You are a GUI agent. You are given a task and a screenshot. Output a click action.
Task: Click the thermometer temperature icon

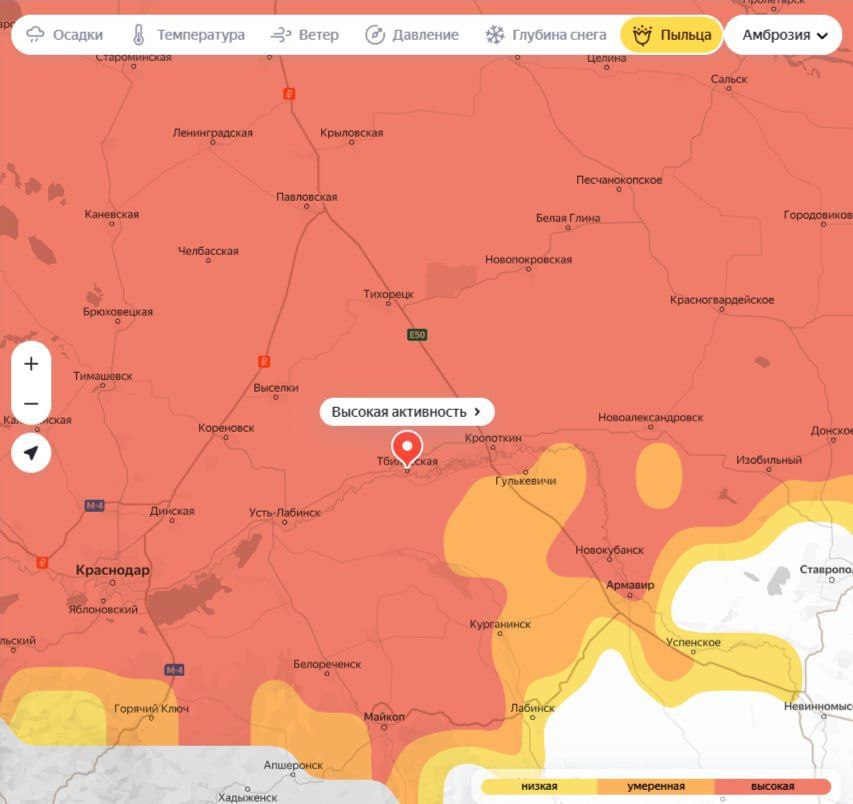pyautogui.click(x=138, y=35)
